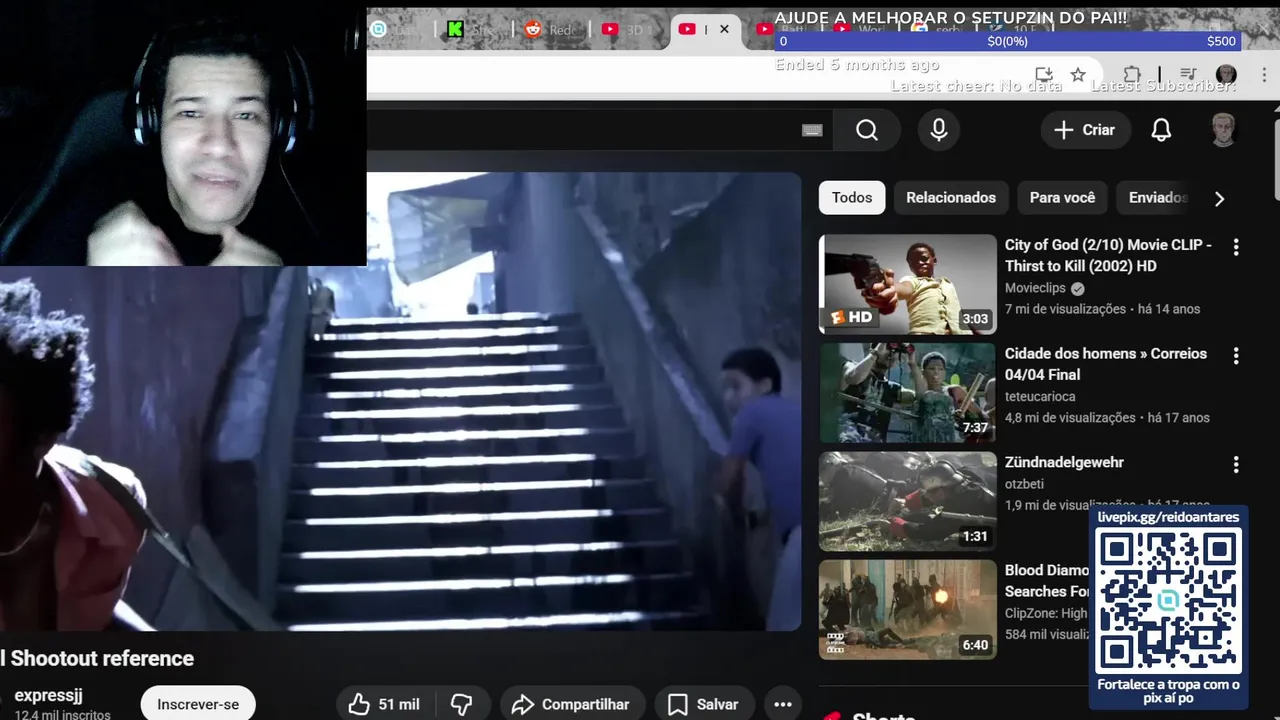
Task: Open Chrome media controls icon
Action: click(1188, 75)
